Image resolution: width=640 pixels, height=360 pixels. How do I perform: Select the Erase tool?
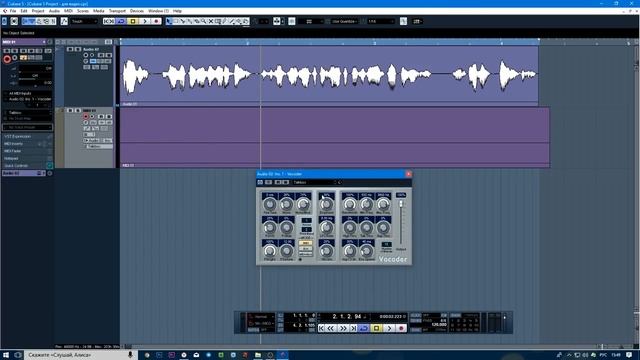[197, 21]
